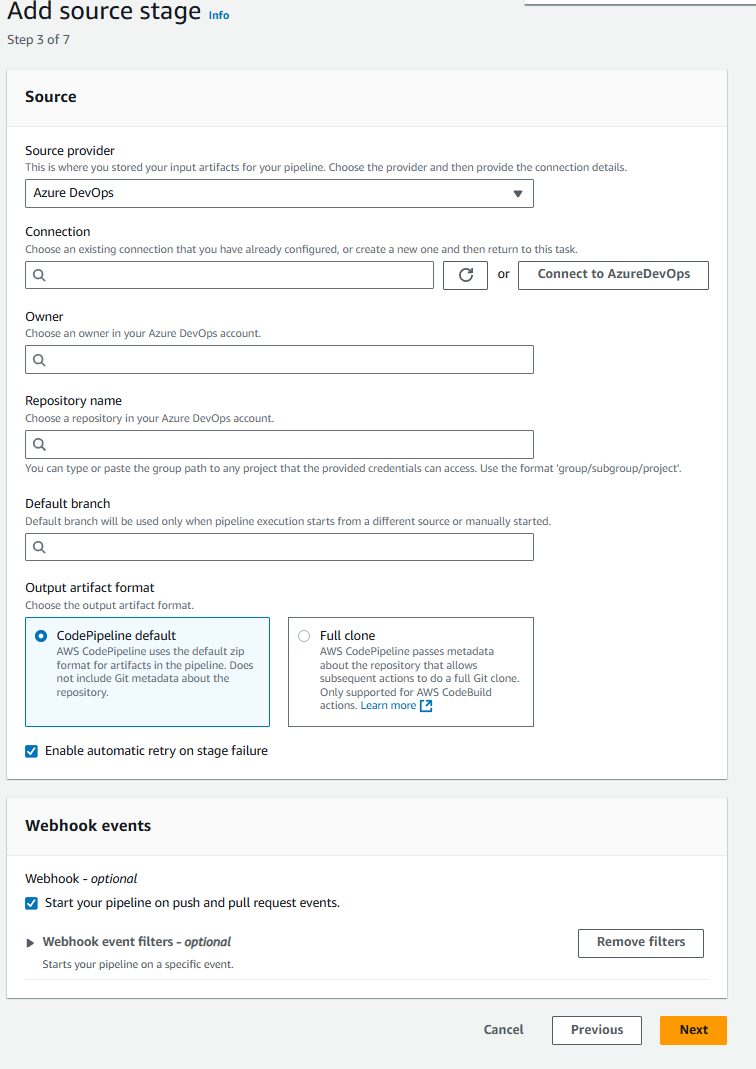Click the Next button
The image size is (756, 1069).
click(x=693, y=1029)
